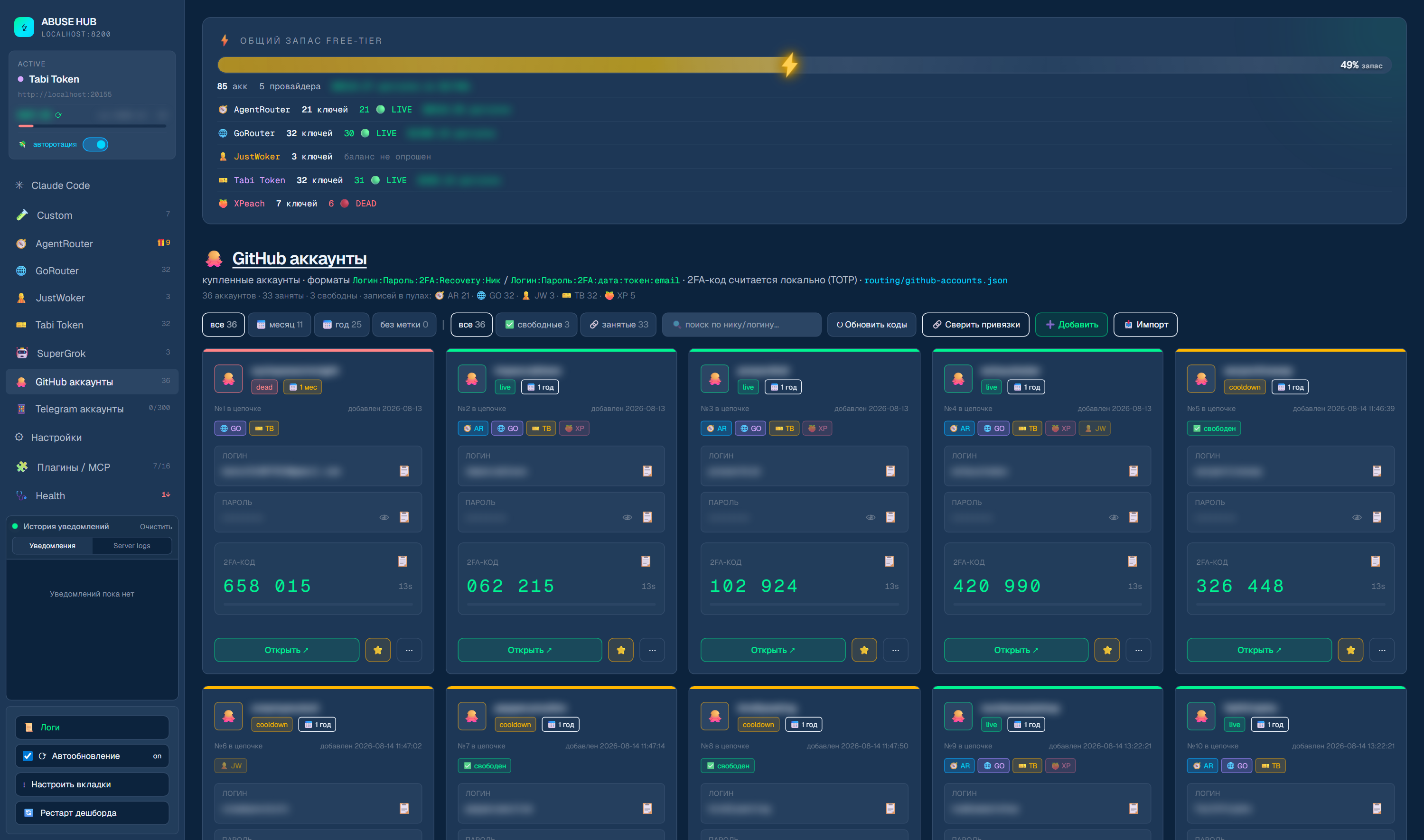Click Очистить in notification history

click(x=156, y=526)
